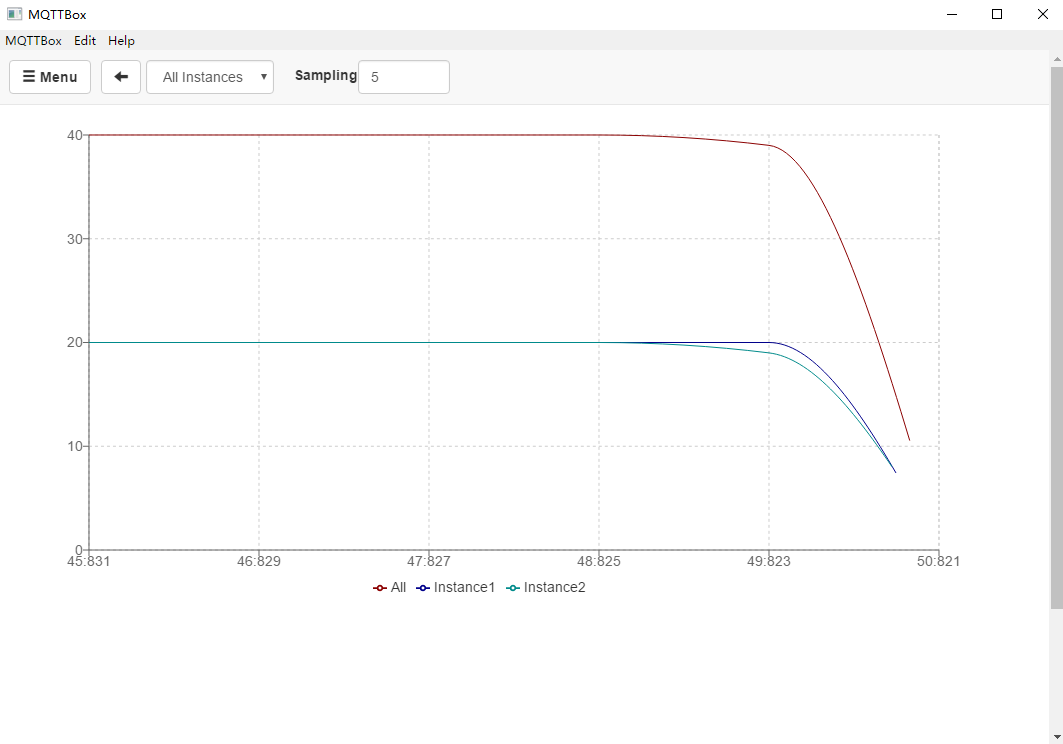Click the 47:827 x-axis label
Viewport: 1063px width, 744px height.
point(428,561)
